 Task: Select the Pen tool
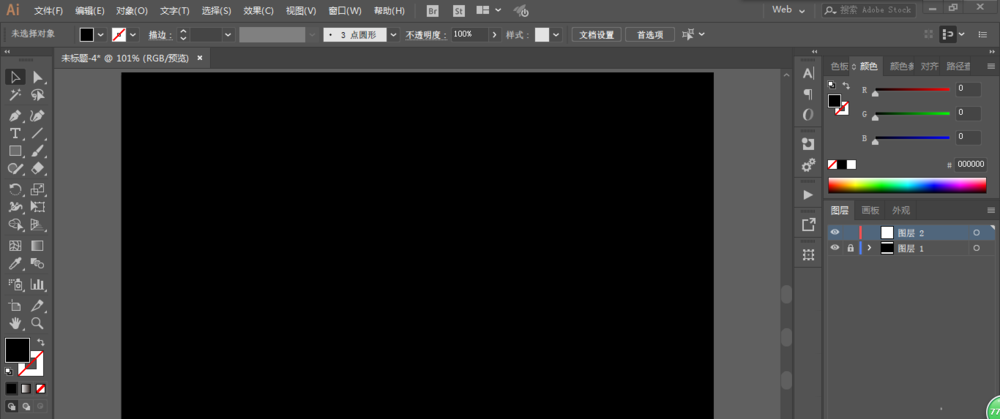(x=15, y=116)
